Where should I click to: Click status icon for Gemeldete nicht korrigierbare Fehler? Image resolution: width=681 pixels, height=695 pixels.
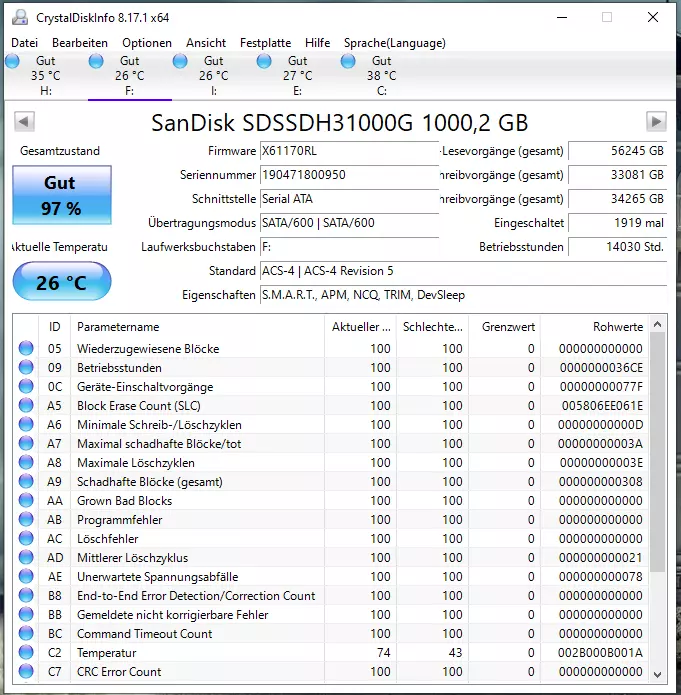coord(26,614)
